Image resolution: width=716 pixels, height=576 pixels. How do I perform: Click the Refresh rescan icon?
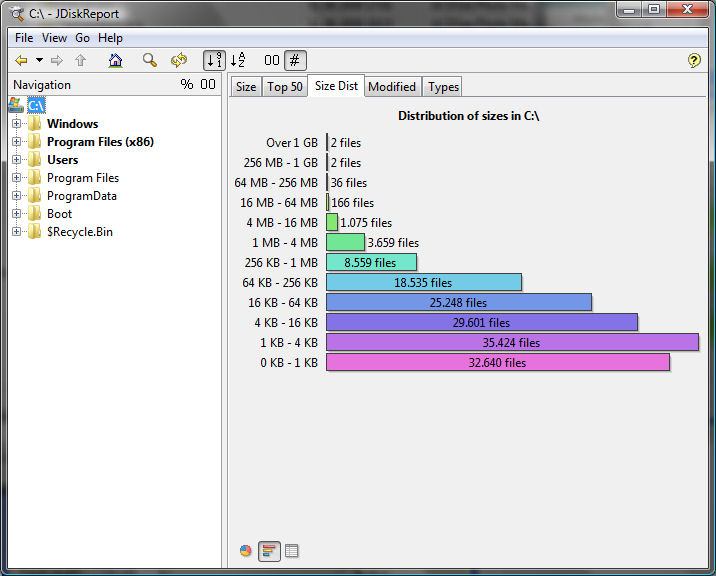(x=179, y=60)
